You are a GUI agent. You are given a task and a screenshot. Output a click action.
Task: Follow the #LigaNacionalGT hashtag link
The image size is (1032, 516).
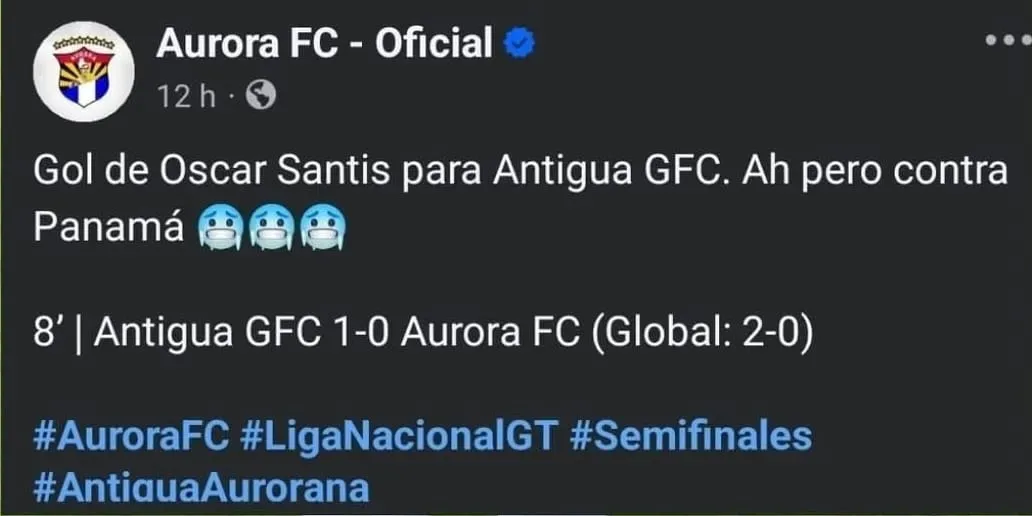coord(399,436)
